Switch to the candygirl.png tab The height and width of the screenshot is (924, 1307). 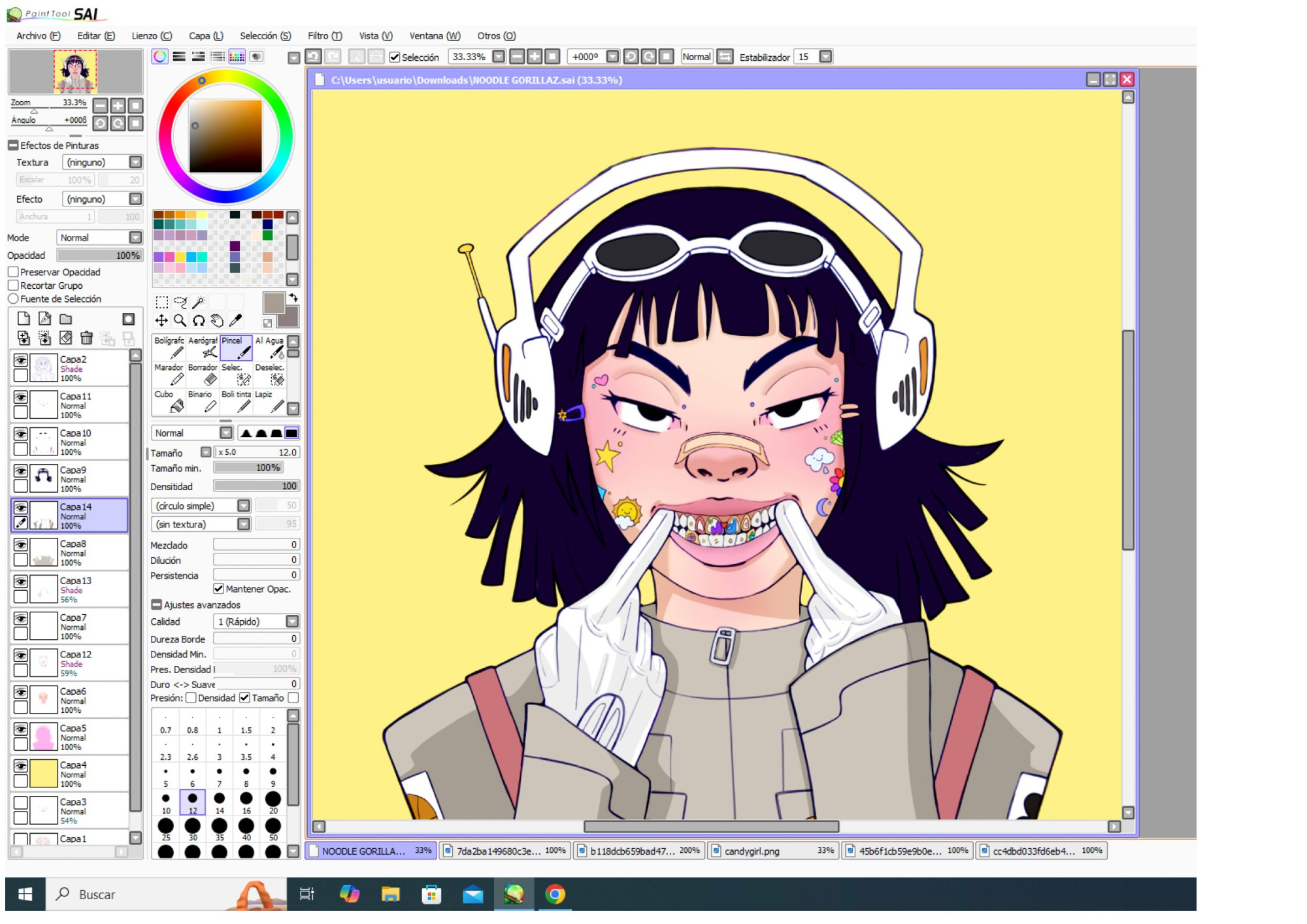[x=772, y=851]
